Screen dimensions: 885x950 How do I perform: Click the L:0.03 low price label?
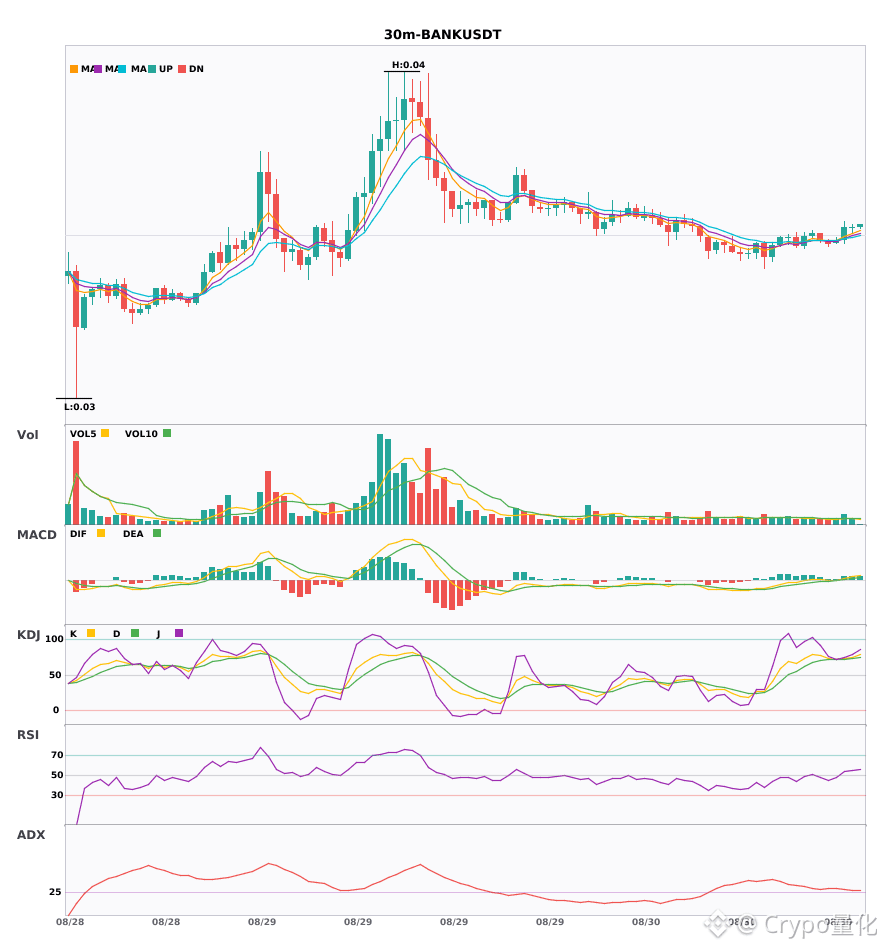(79, 407)
